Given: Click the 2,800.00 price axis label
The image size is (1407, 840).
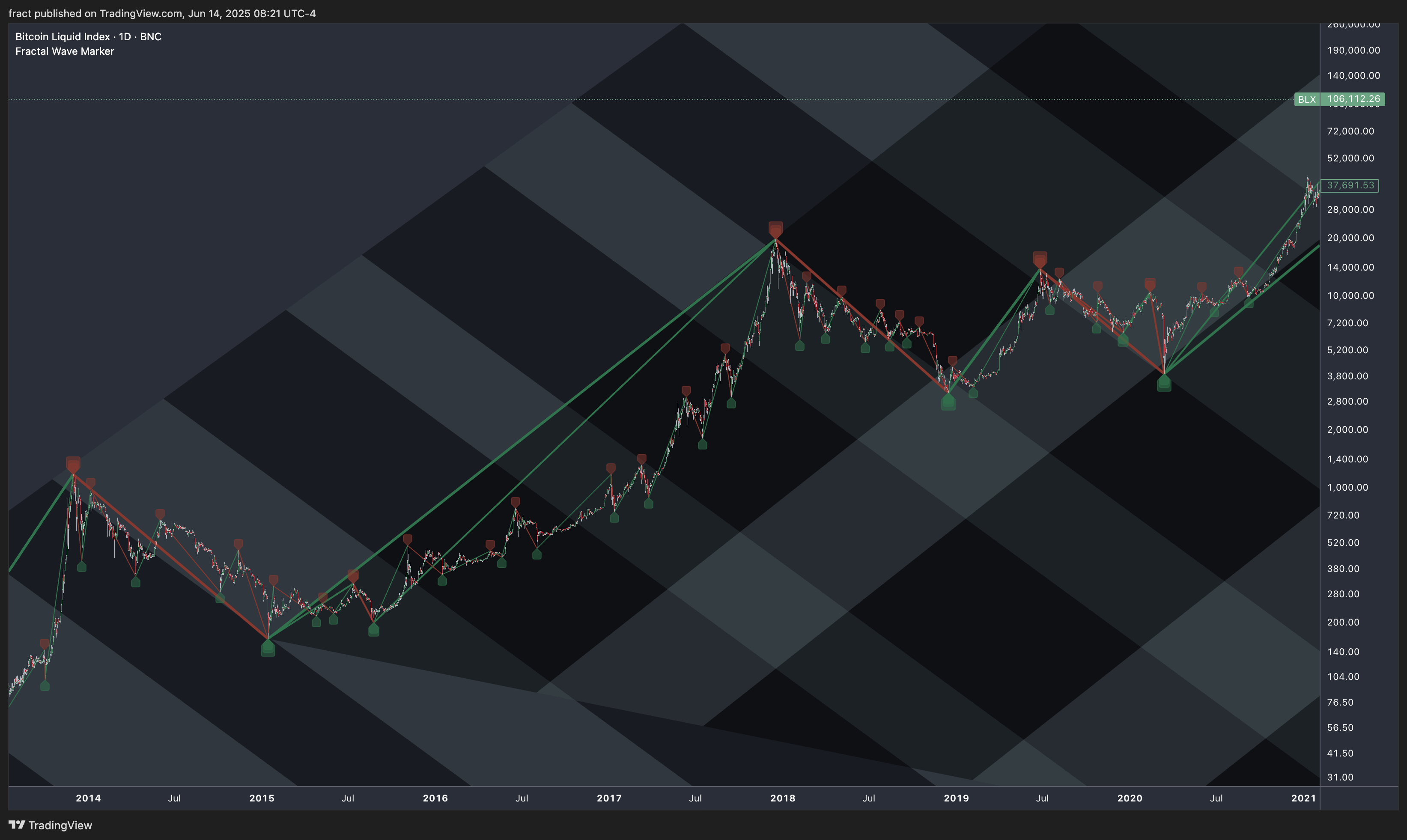Looking at the screenshot, I should point(1347,401).
